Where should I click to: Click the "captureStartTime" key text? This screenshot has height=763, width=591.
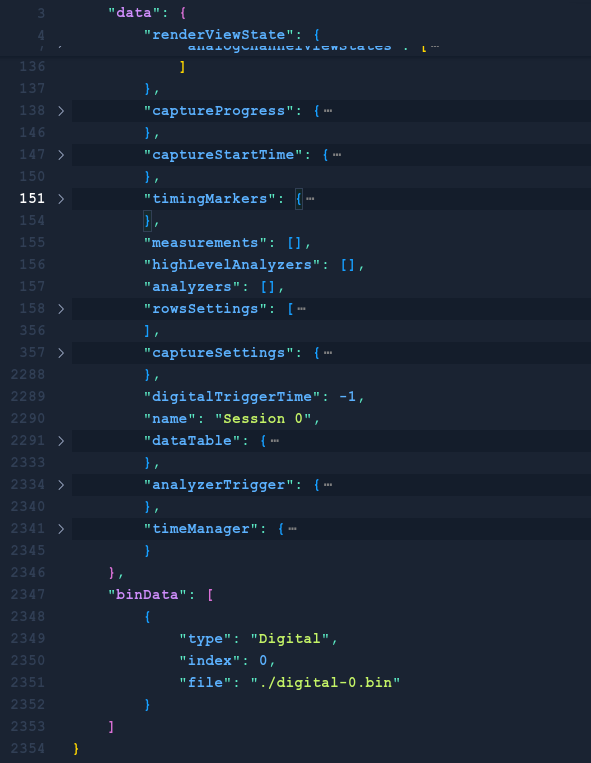223,155
